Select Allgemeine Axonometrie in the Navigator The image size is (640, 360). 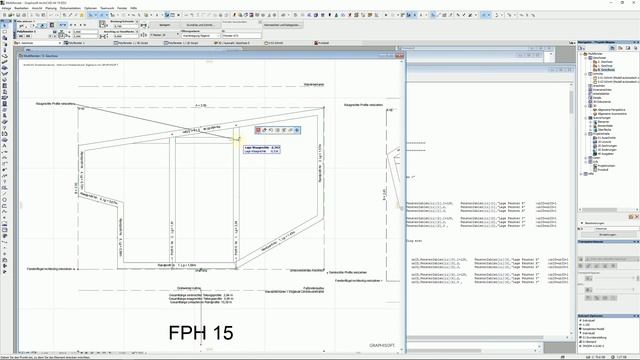click(612, 114)
